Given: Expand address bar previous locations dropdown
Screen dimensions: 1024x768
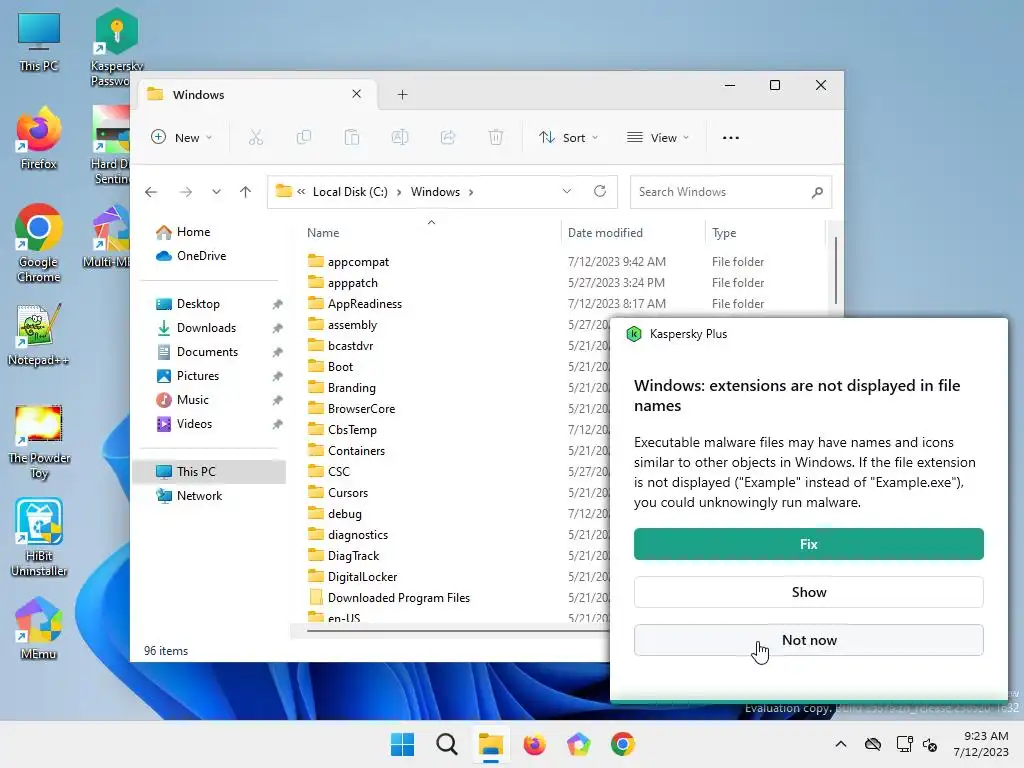Looking at the screenshot, I should coord(566,191).
